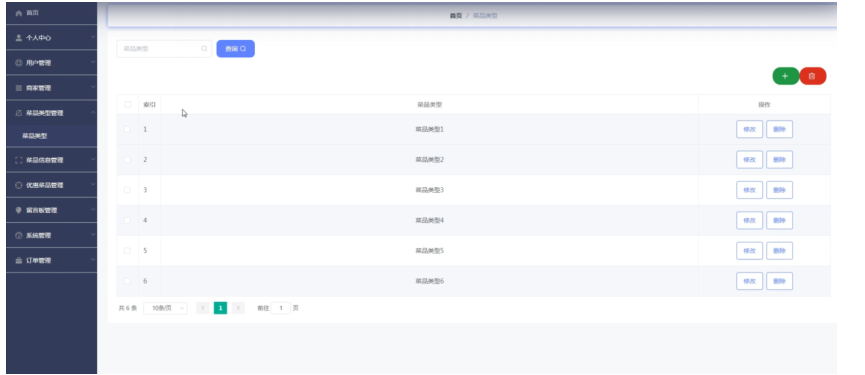This screenshot has height=375, width=865.
Task: Click 修改 for 菜品类型6 row
Action: coord(749,281)
